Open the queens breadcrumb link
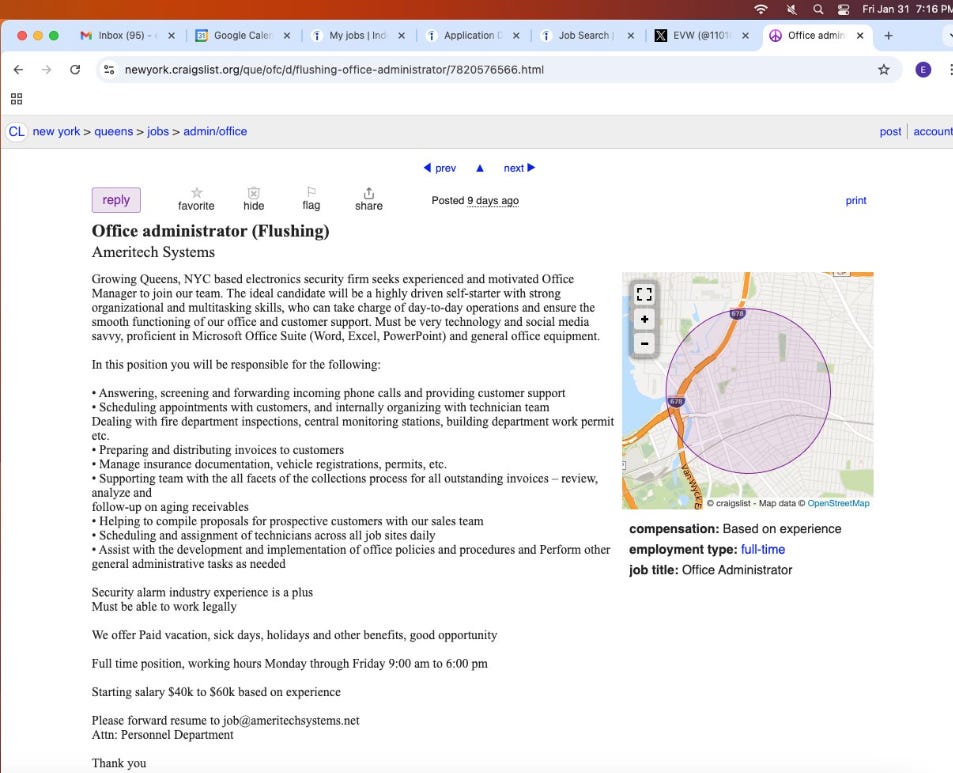The width and height of the screenshot is (953, 773). coord(114,131)
